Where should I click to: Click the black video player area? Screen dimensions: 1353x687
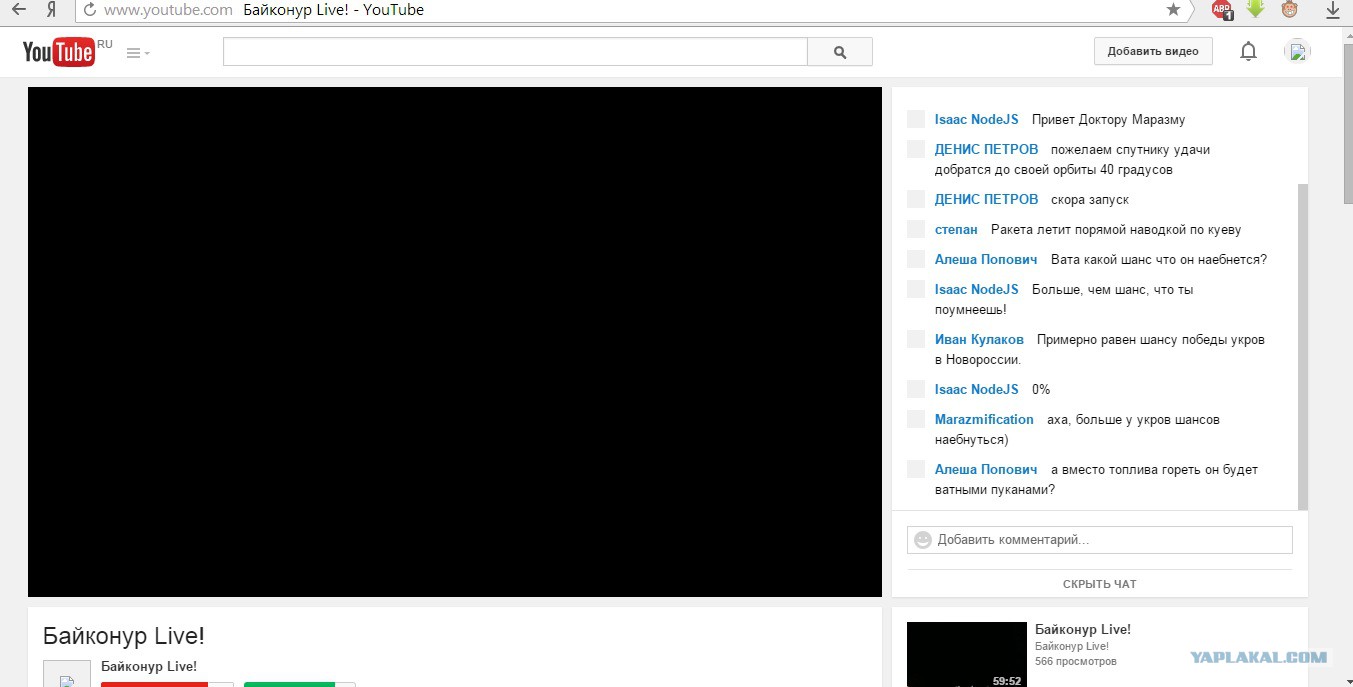pyautogui.click(x=455, y=342)
